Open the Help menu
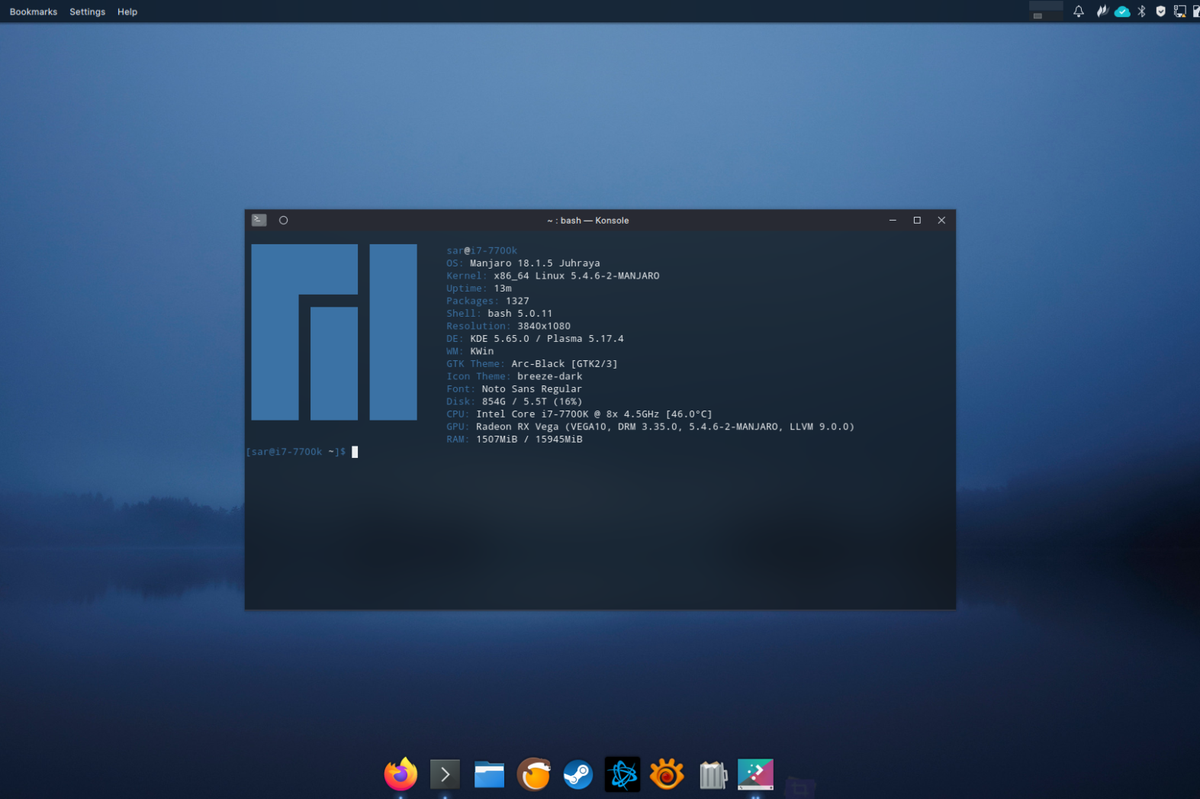This screenshot has width=1200, height=799. click(127, 11)
